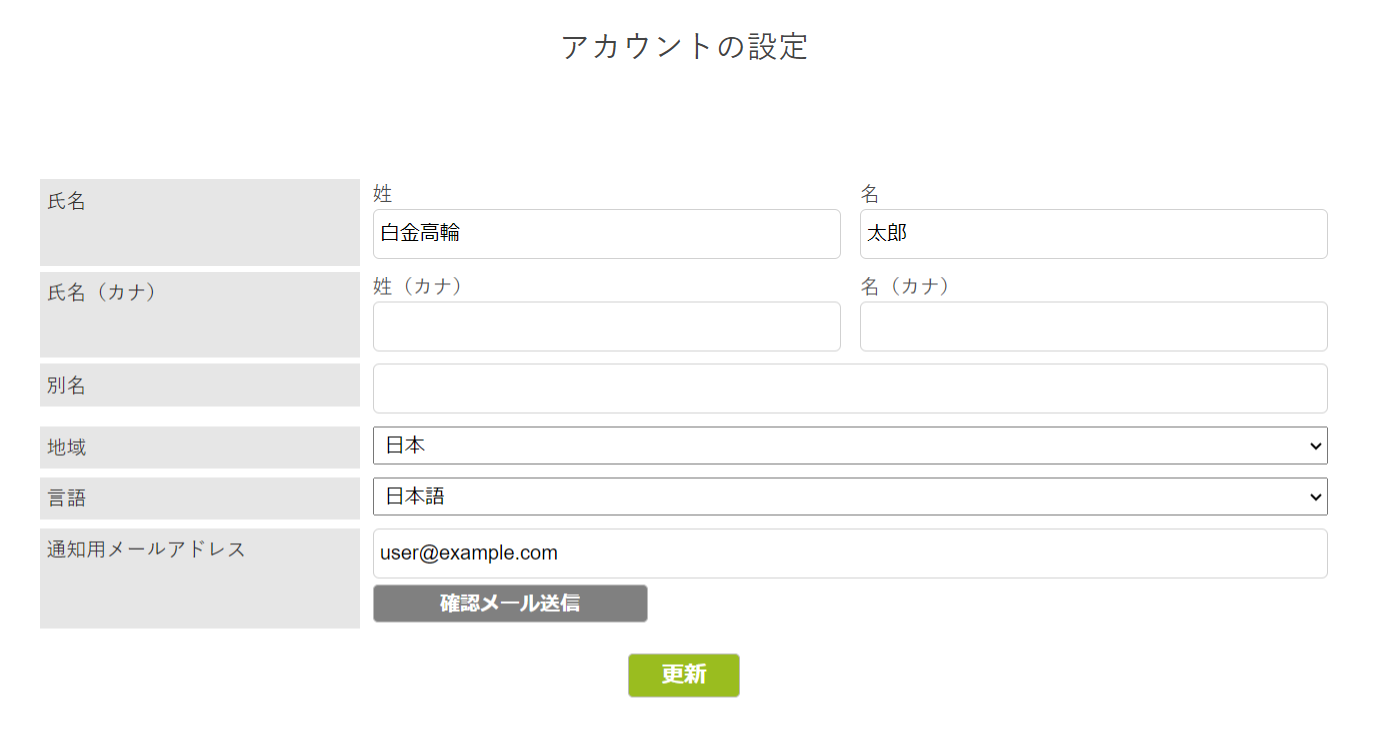Click the アカウントの設定 page title
Viewport: 1383px width, 732px height.
coord(686,46)
